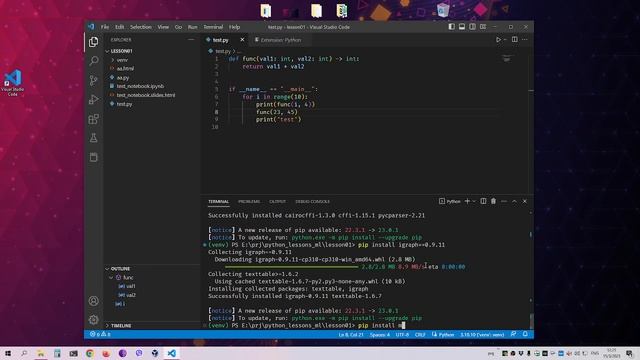Switch to the OUTPUT panel tab
The height and width of the screenshot is (360, 640).
pos(277,202)
